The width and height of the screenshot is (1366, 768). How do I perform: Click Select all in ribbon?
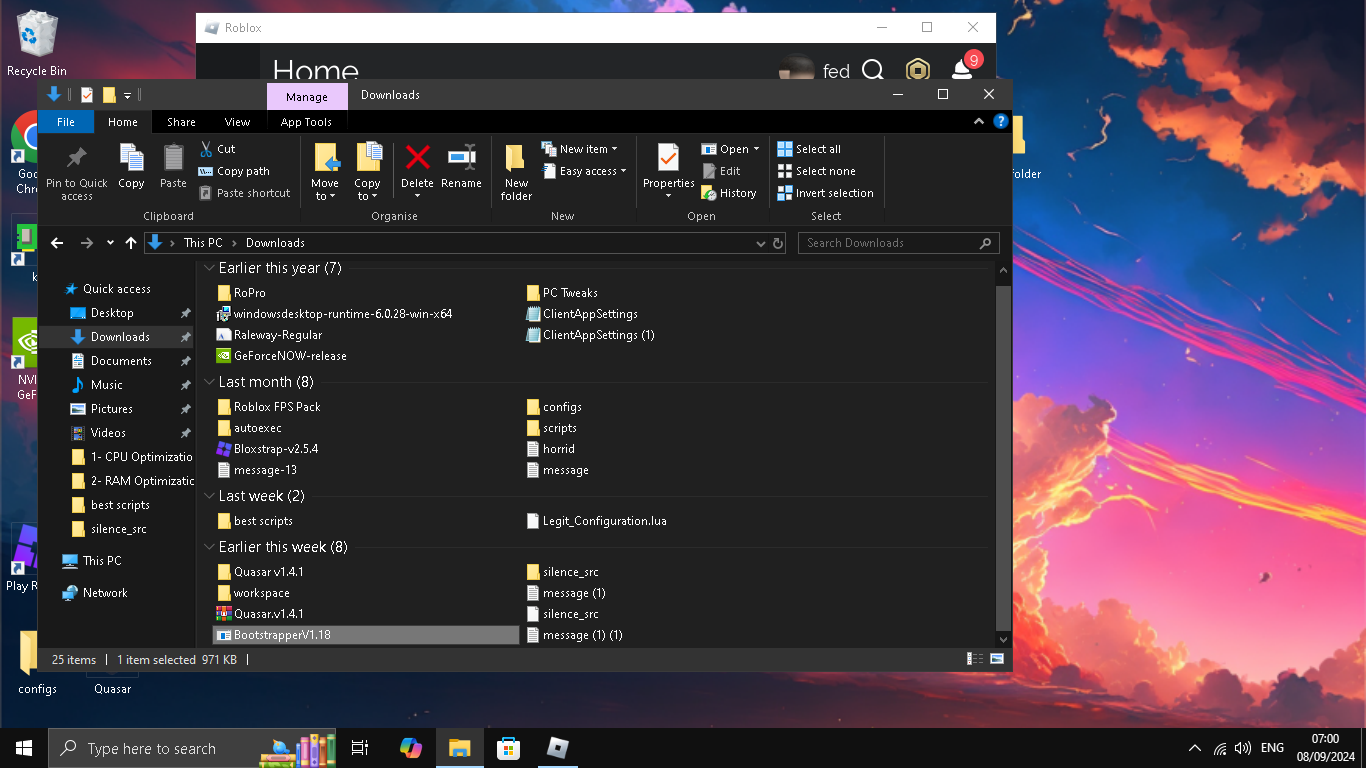coord(809,149)
